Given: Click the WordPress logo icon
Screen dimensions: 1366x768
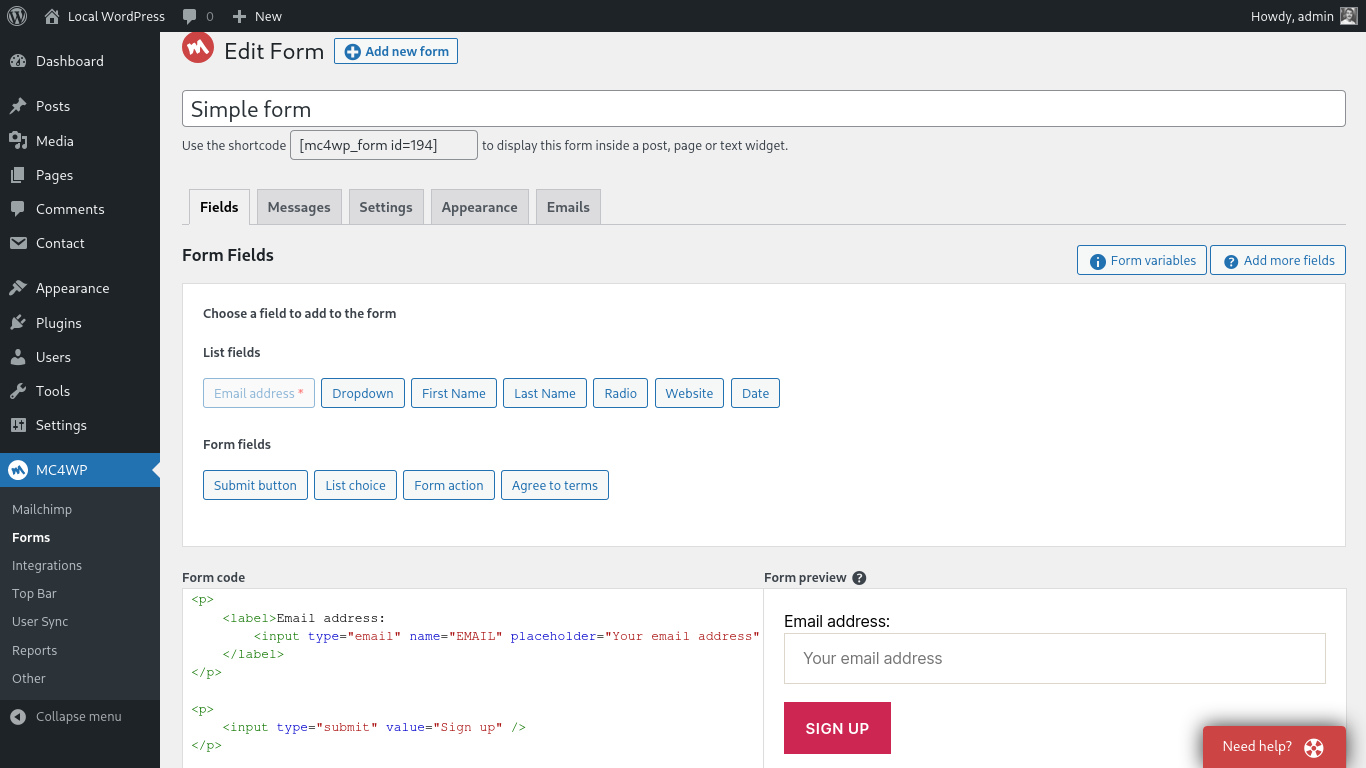Looking at the screenshot, I should tap(17, 16).
